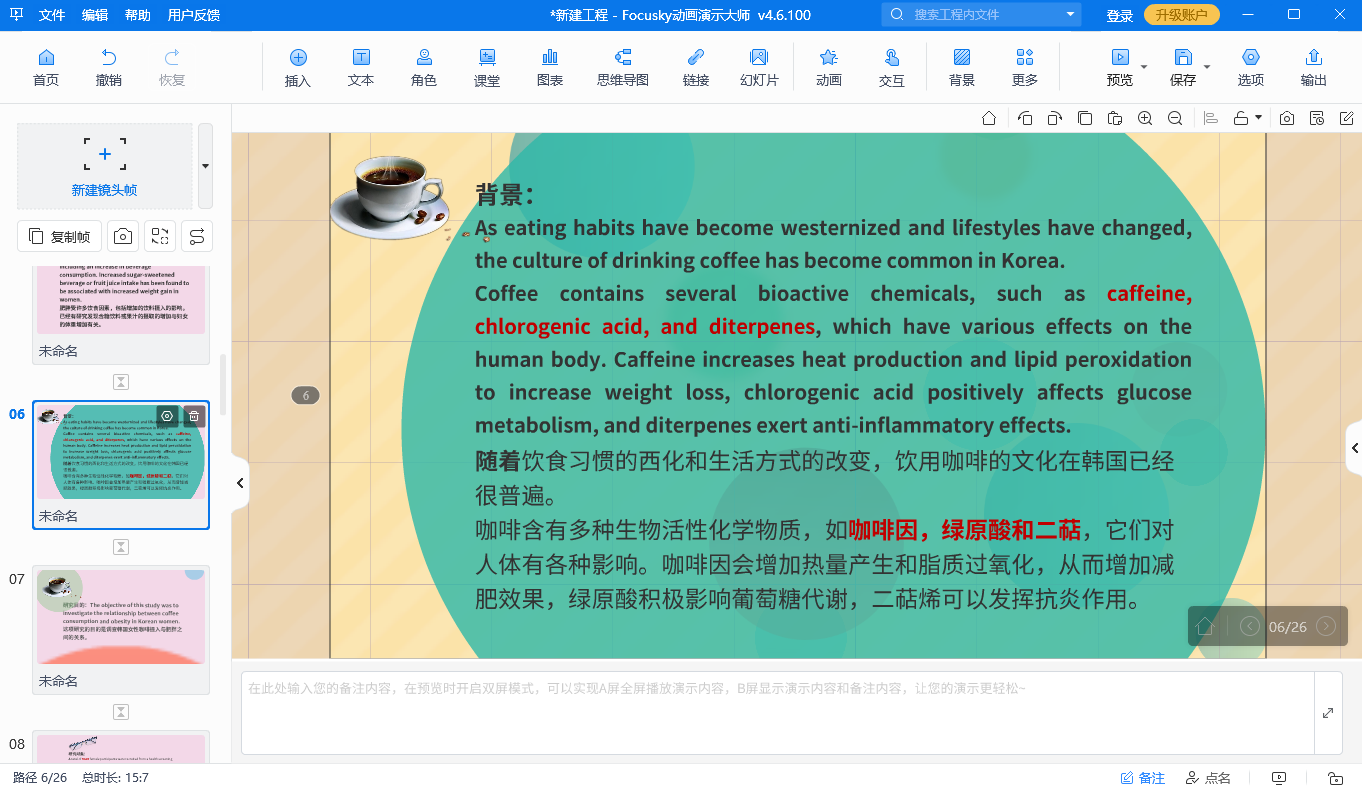The height and width of the screenshot is (789, 1362).
Task: Click the screenshot camera icon in canvas toolbar
Action: click(x=1287, y=118)
